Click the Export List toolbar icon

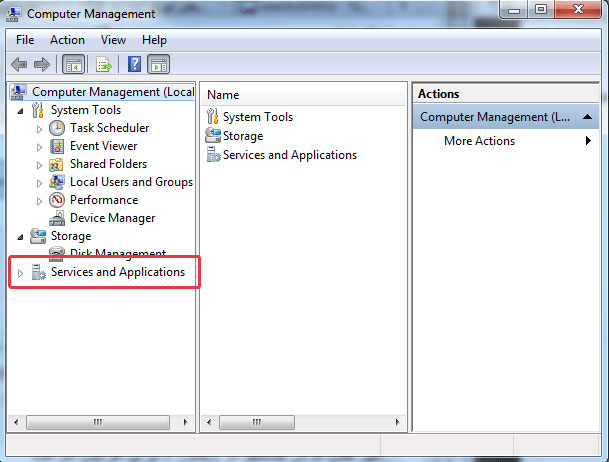point(103,65)
